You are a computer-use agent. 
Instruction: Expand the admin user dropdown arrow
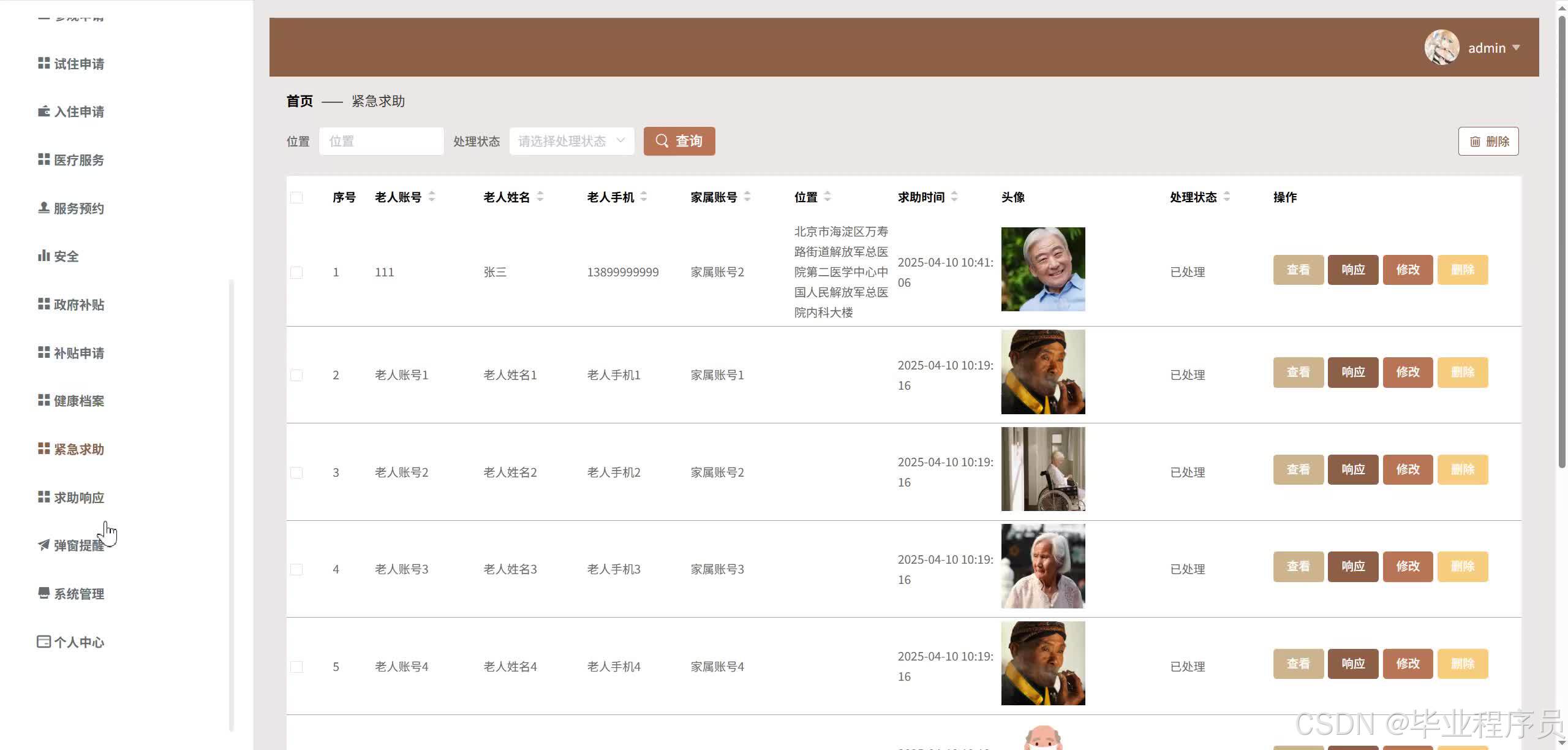coord(1516,47)
